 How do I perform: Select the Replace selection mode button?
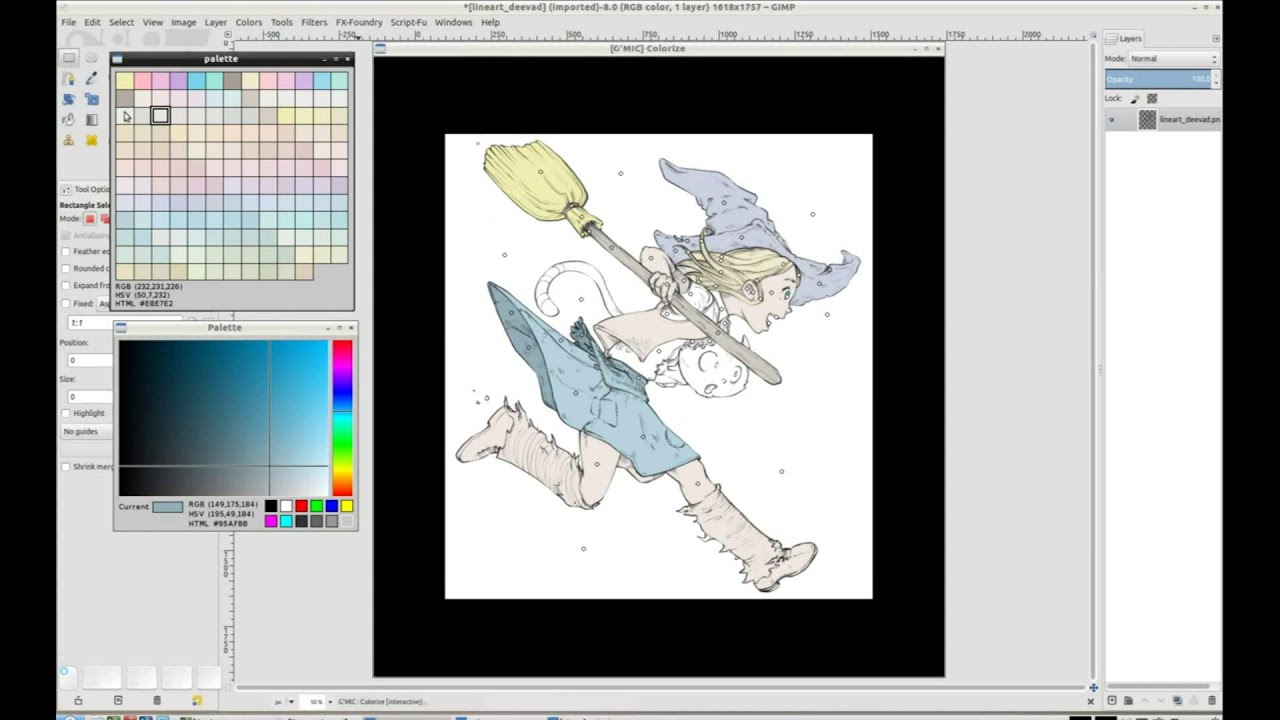coord(89,218)
